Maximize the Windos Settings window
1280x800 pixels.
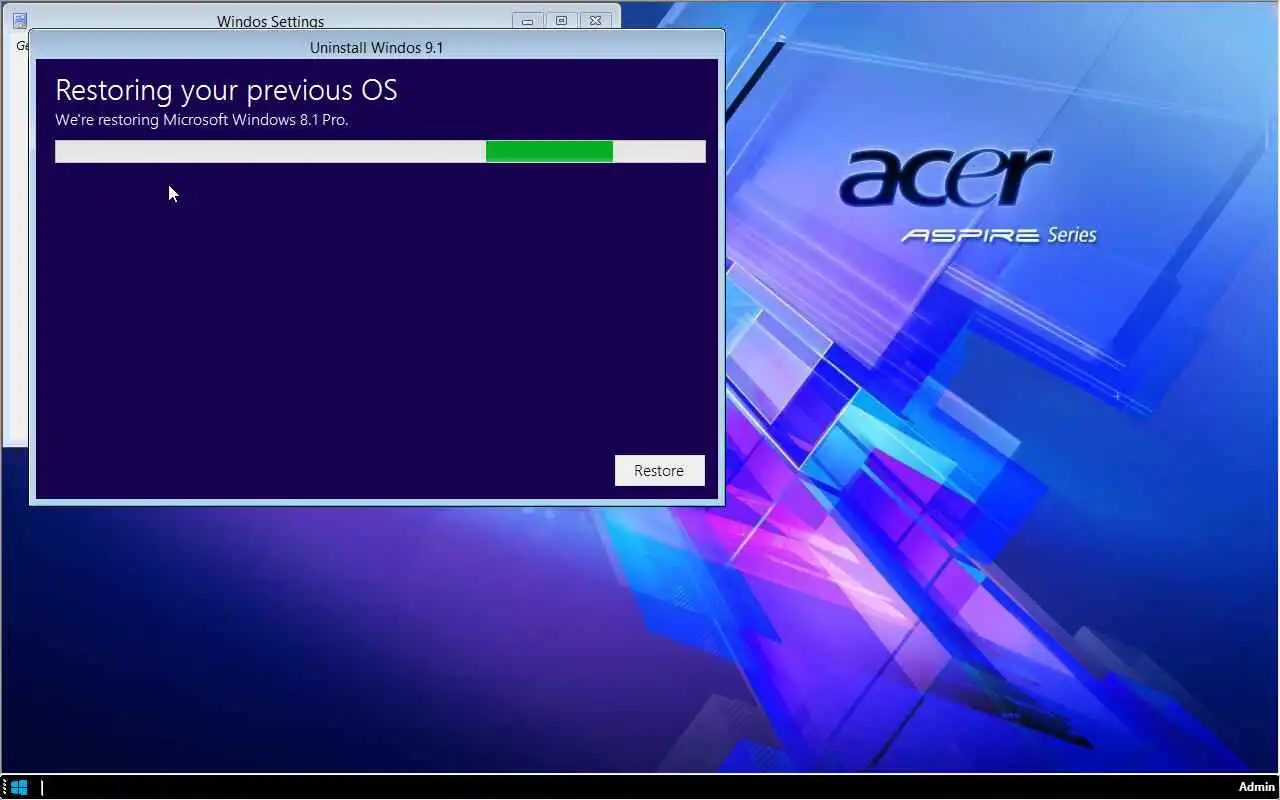[561, 21]
